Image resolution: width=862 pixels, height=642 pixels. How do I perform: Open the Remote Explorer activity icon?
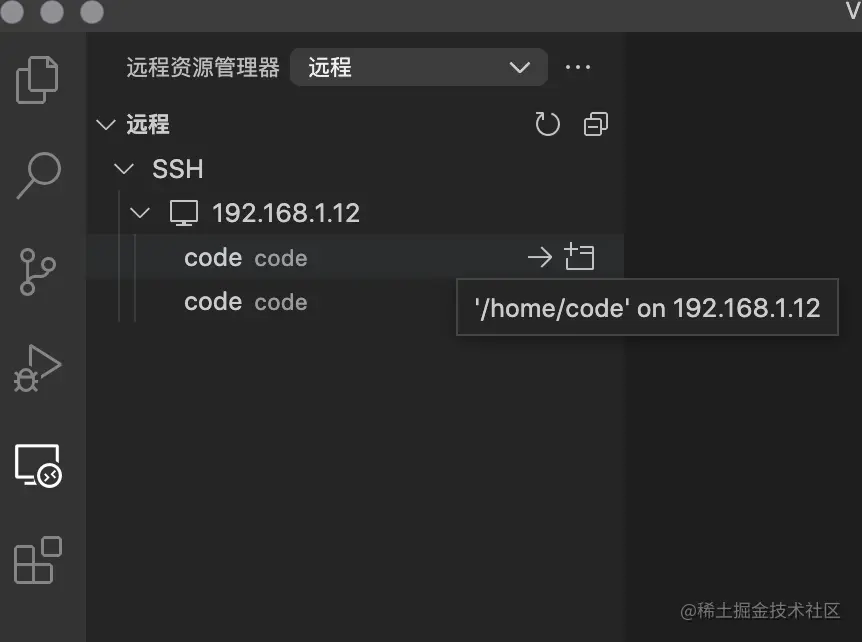(38, 466)
